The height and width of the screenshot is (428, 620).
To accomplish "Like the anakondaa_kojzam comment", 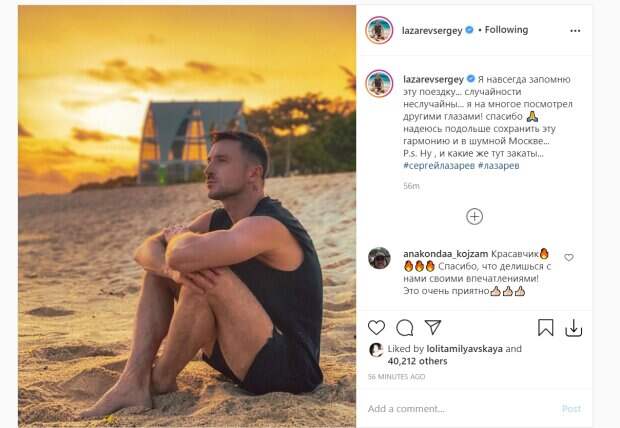I will [x=569, y=258].
